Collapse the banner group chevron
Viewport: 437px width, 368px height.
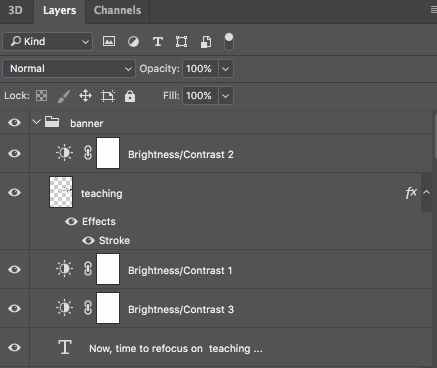(x=36, y=122)
